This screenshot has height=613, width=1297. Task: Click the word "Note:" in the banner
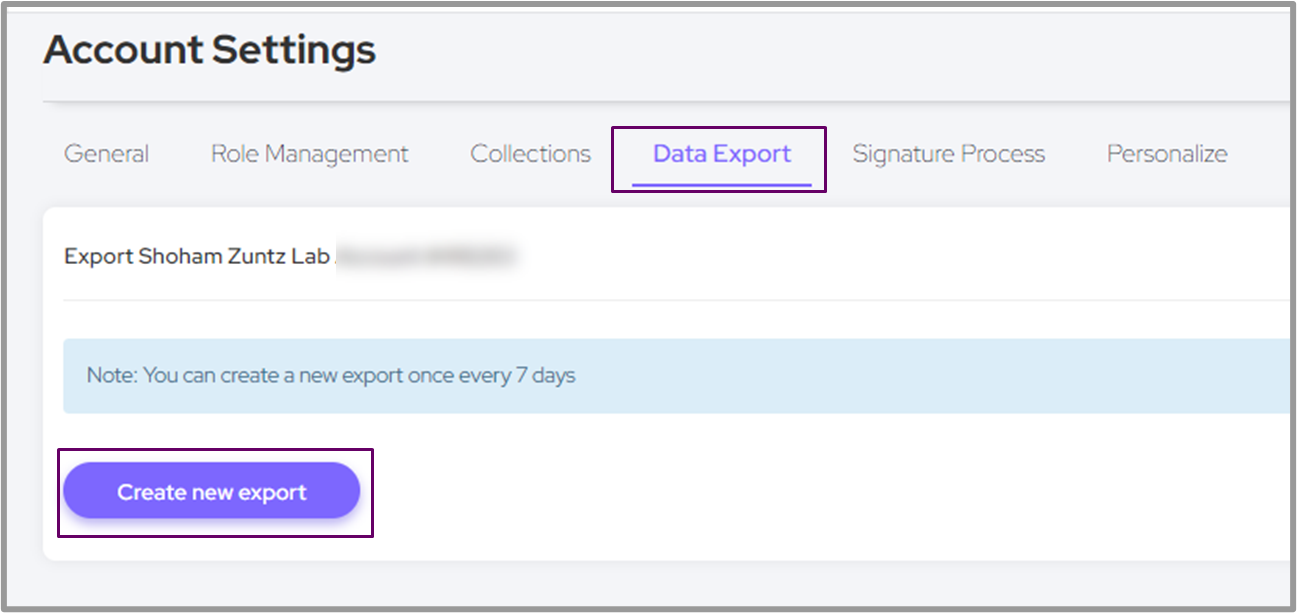click(112, 376)
